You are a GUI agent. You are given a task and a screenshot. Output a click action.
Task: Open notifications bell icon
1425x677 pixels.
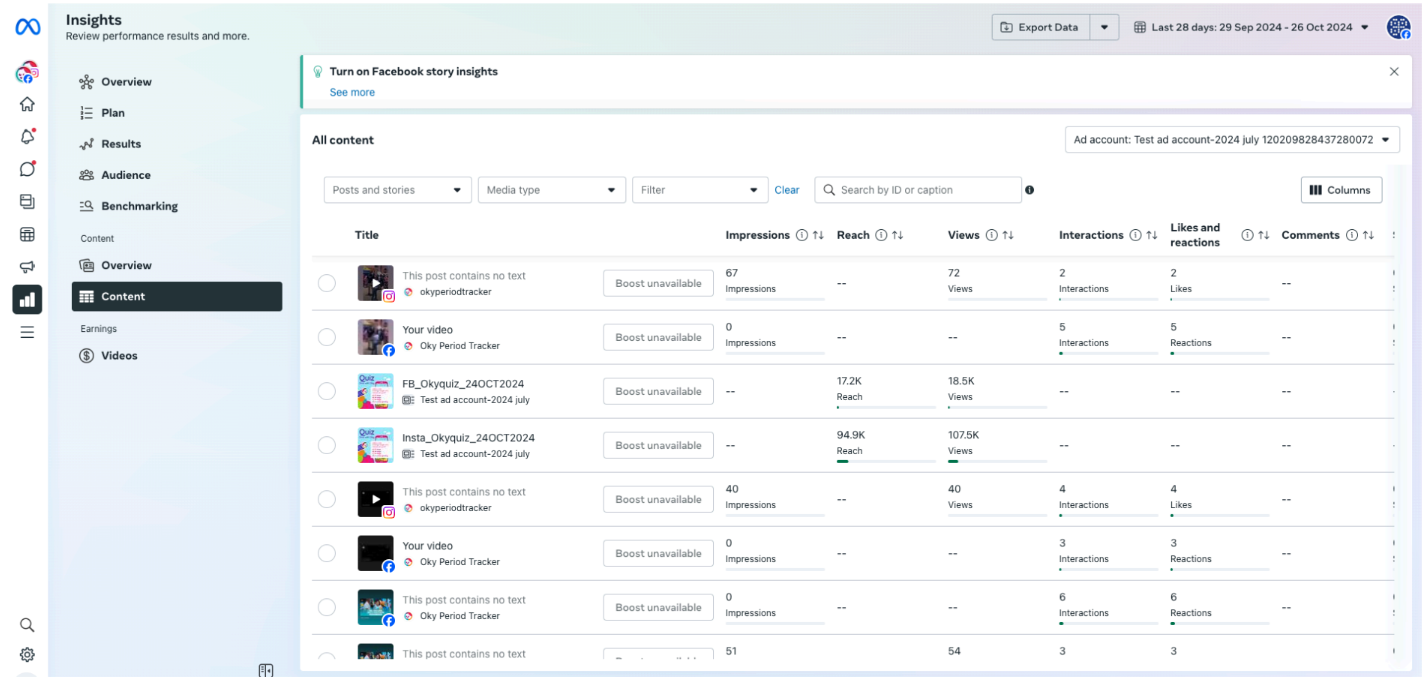pyautogui.click(x=27, y=137)
